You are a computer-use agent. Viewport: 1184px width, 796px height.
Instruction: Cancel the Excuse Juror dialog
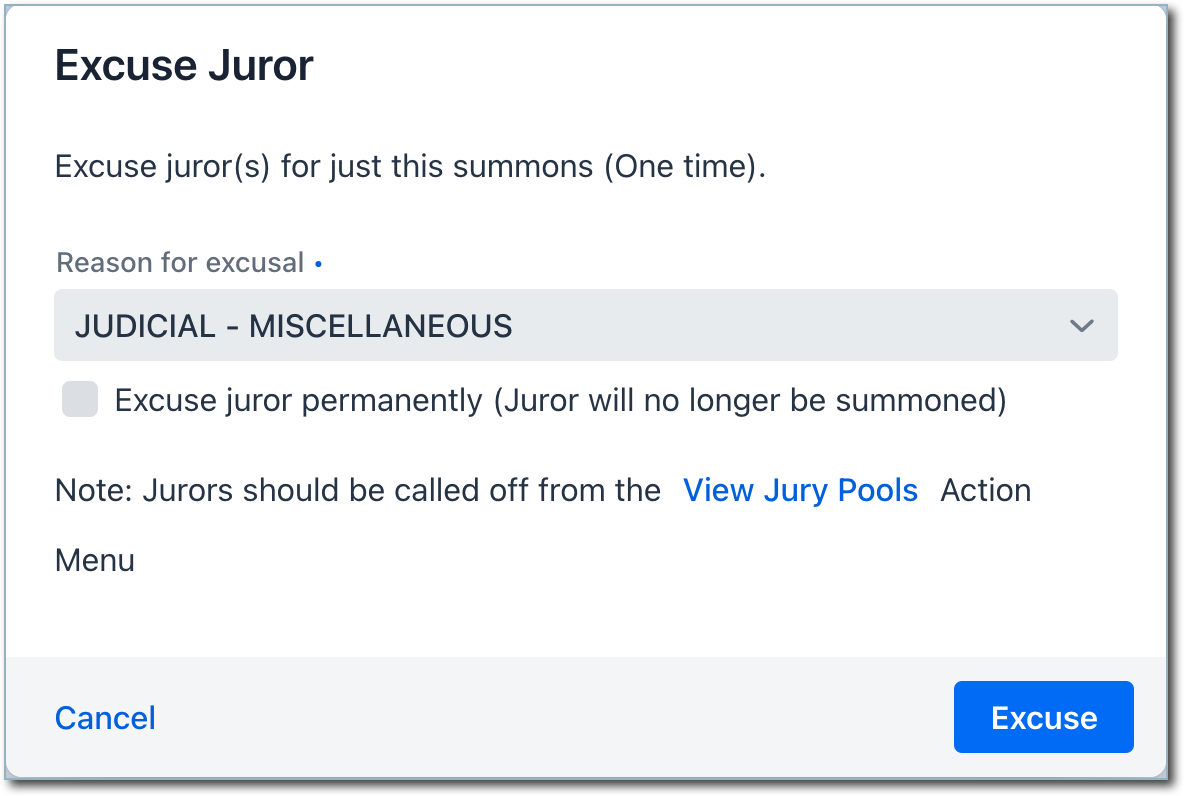coord(105,718)
